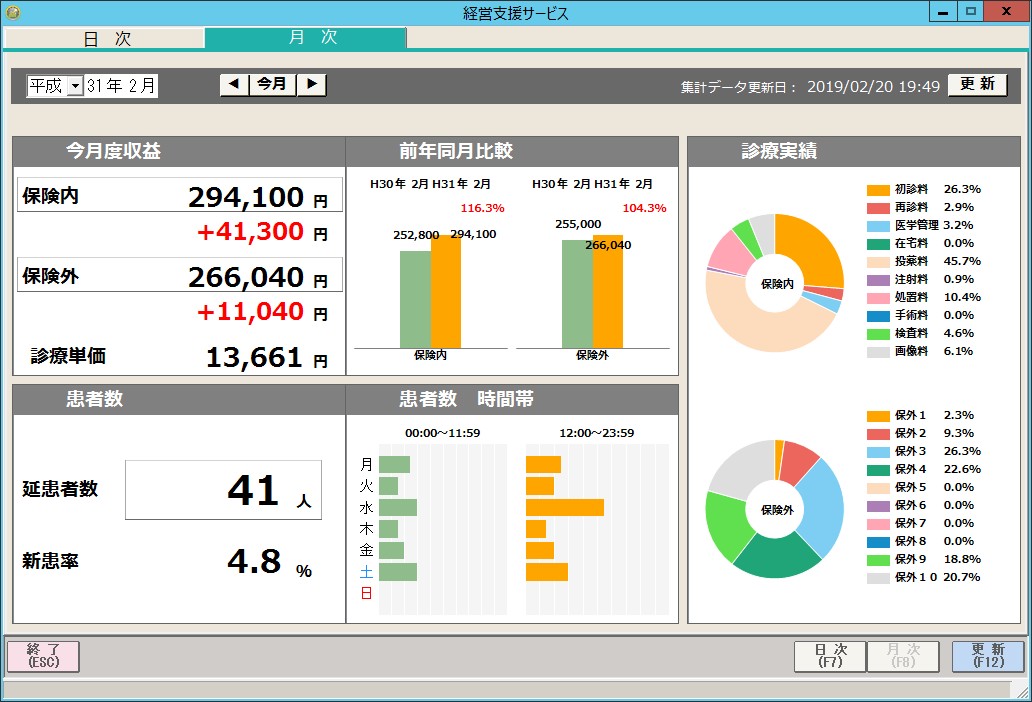Click the 保険内 amount 294,100

click(246, 197)
